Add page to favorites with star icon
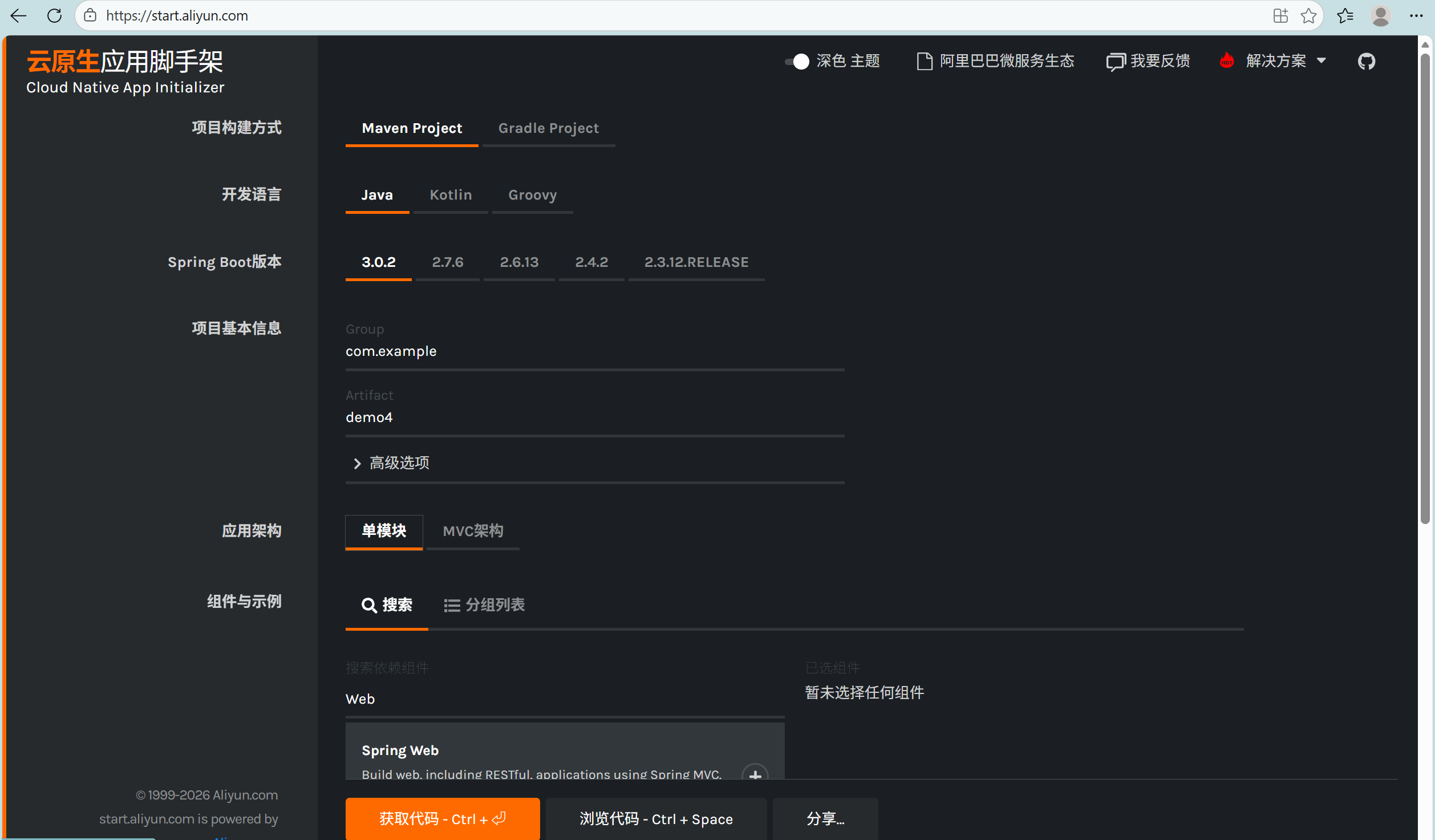1435x840 pixels. 1308,15
